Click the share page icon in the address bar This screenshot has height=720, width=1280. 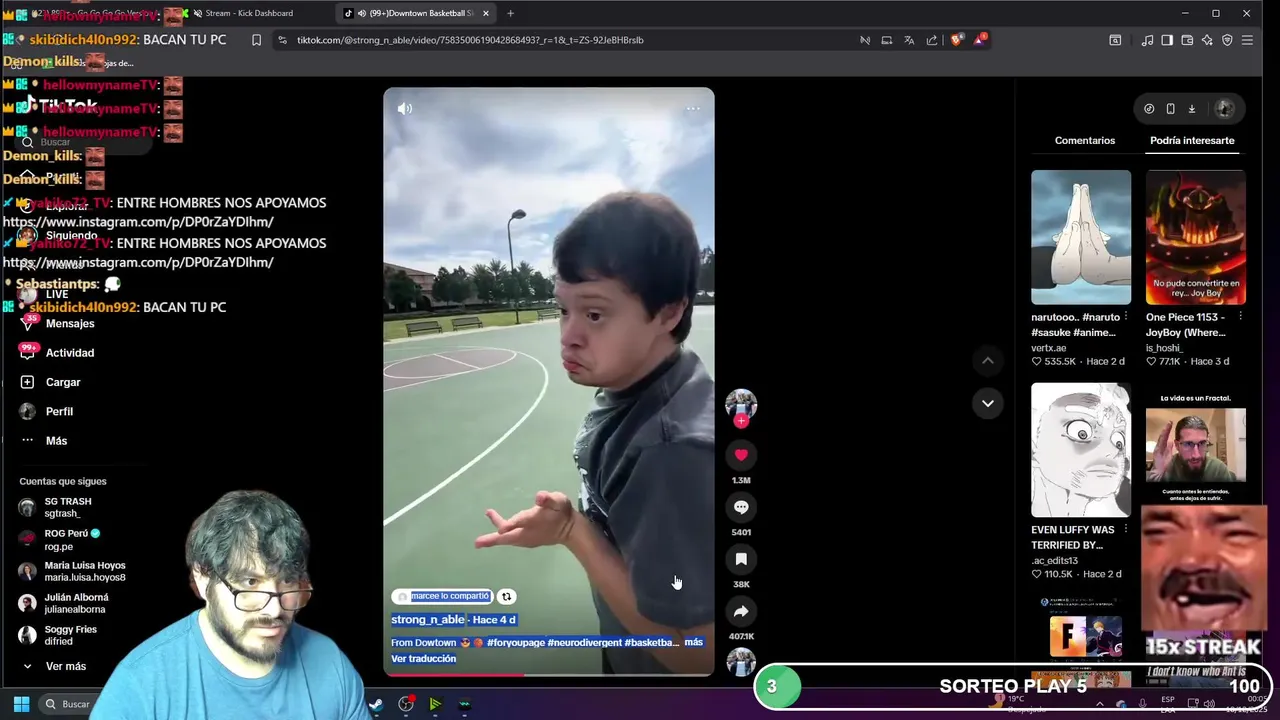[x=932, y=40]
